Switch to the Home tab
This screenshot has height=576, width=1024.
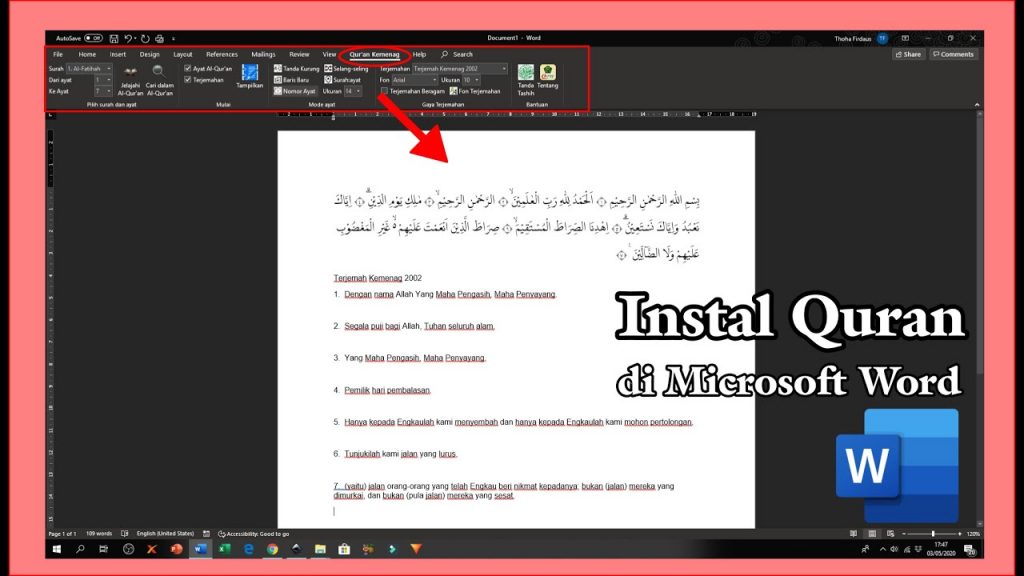click(87, 54)
